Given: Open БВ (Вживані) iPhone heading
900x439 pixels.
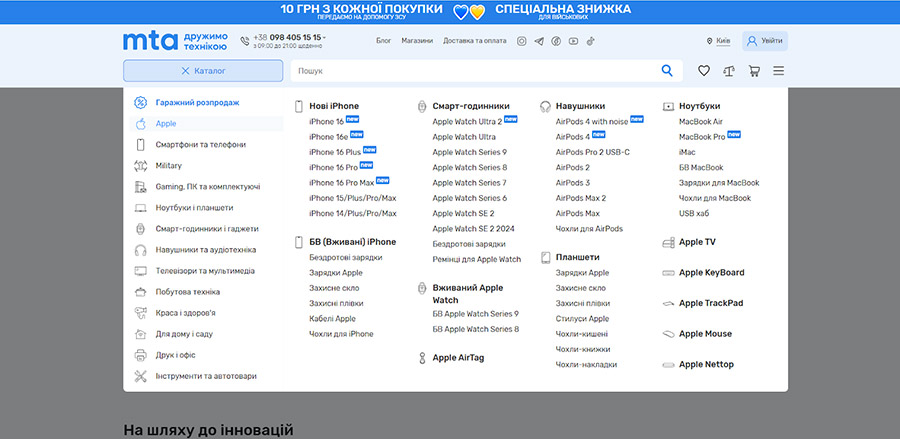Looking at the screenshot, I should tap(352, 242).
